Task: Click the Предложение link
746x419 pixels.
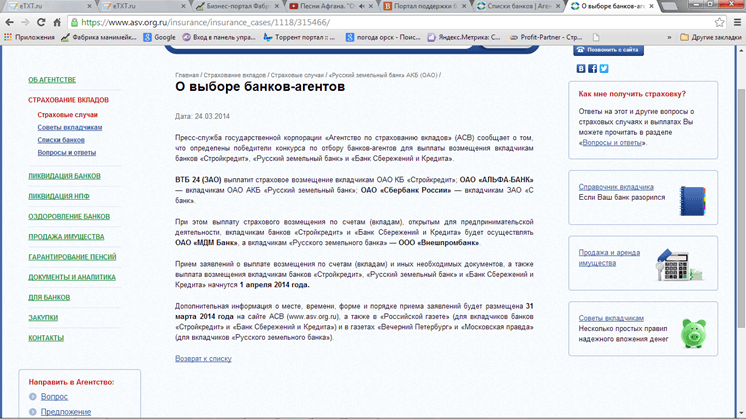Action: pos(66,412)
